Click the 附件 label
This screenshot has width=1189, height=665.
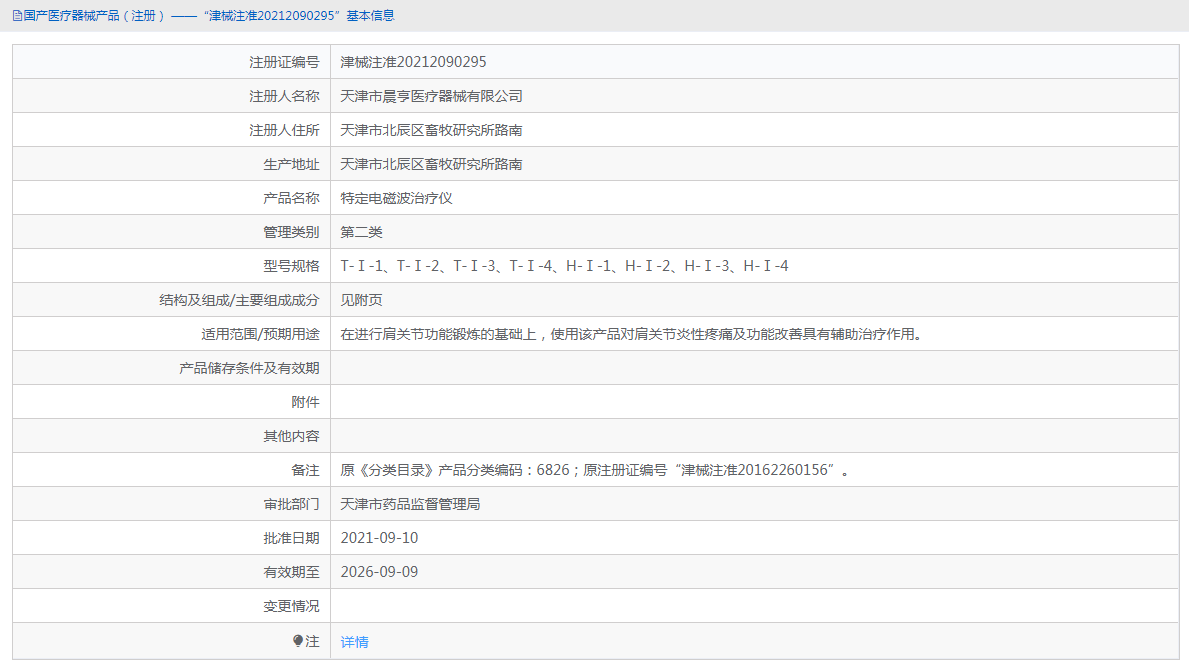click(x=306, y=403)
